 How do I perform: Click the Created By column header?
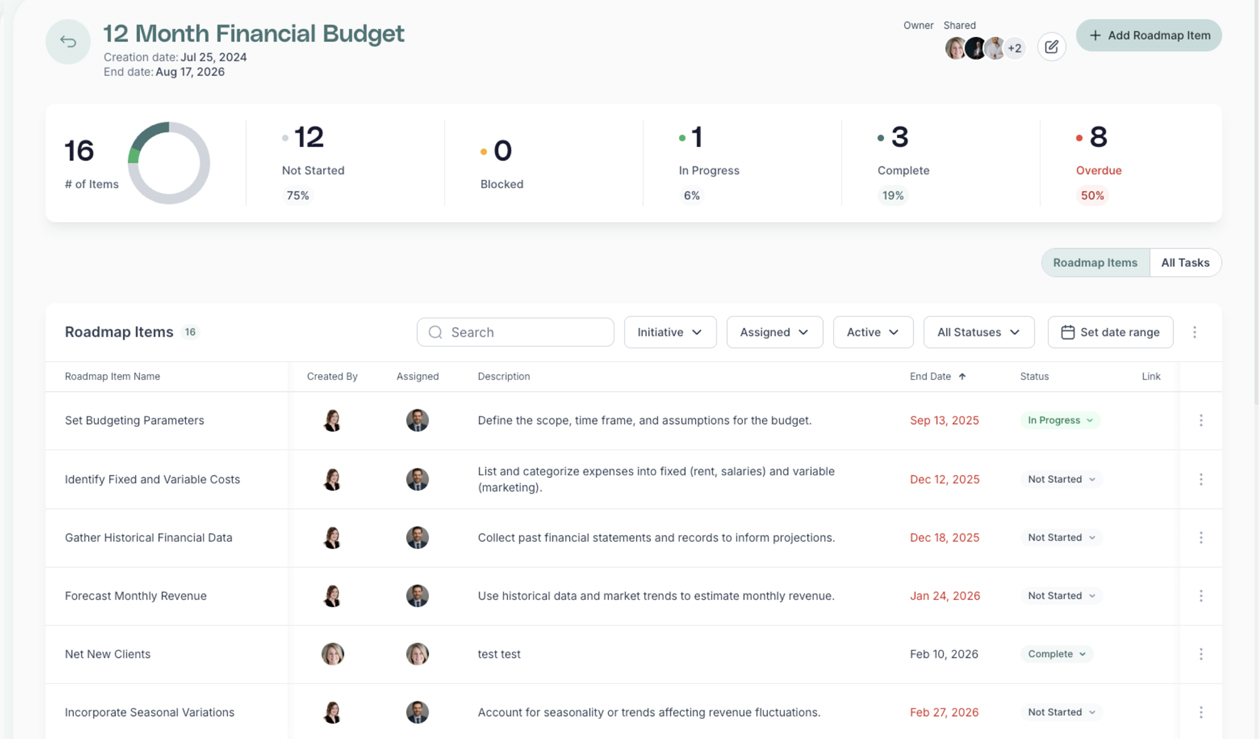coord(332,377)
